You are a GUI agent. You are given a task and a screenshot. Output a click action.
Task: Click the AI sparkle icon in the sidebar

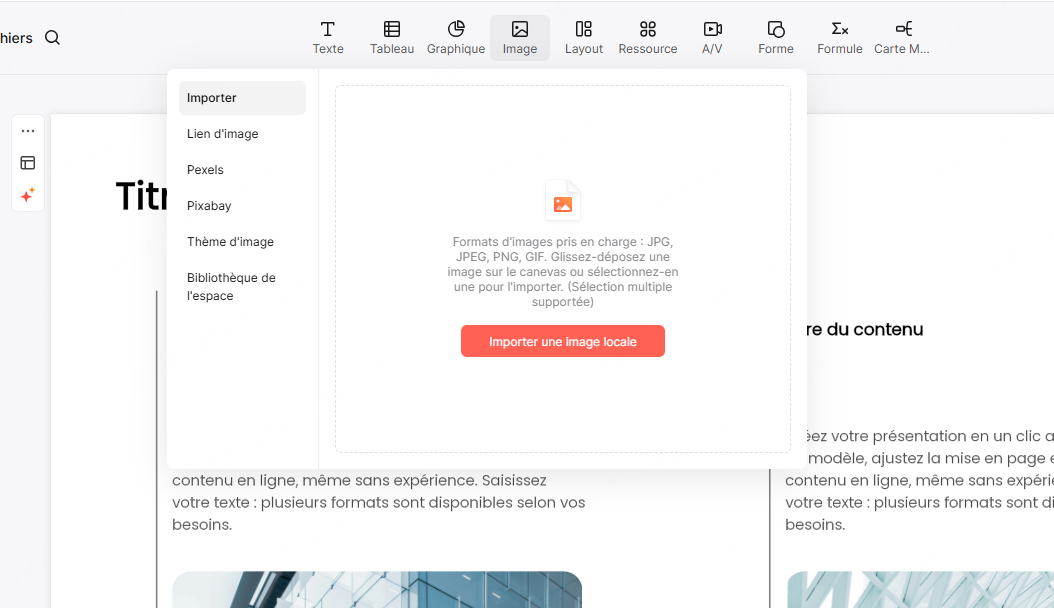tap(28, 195)
